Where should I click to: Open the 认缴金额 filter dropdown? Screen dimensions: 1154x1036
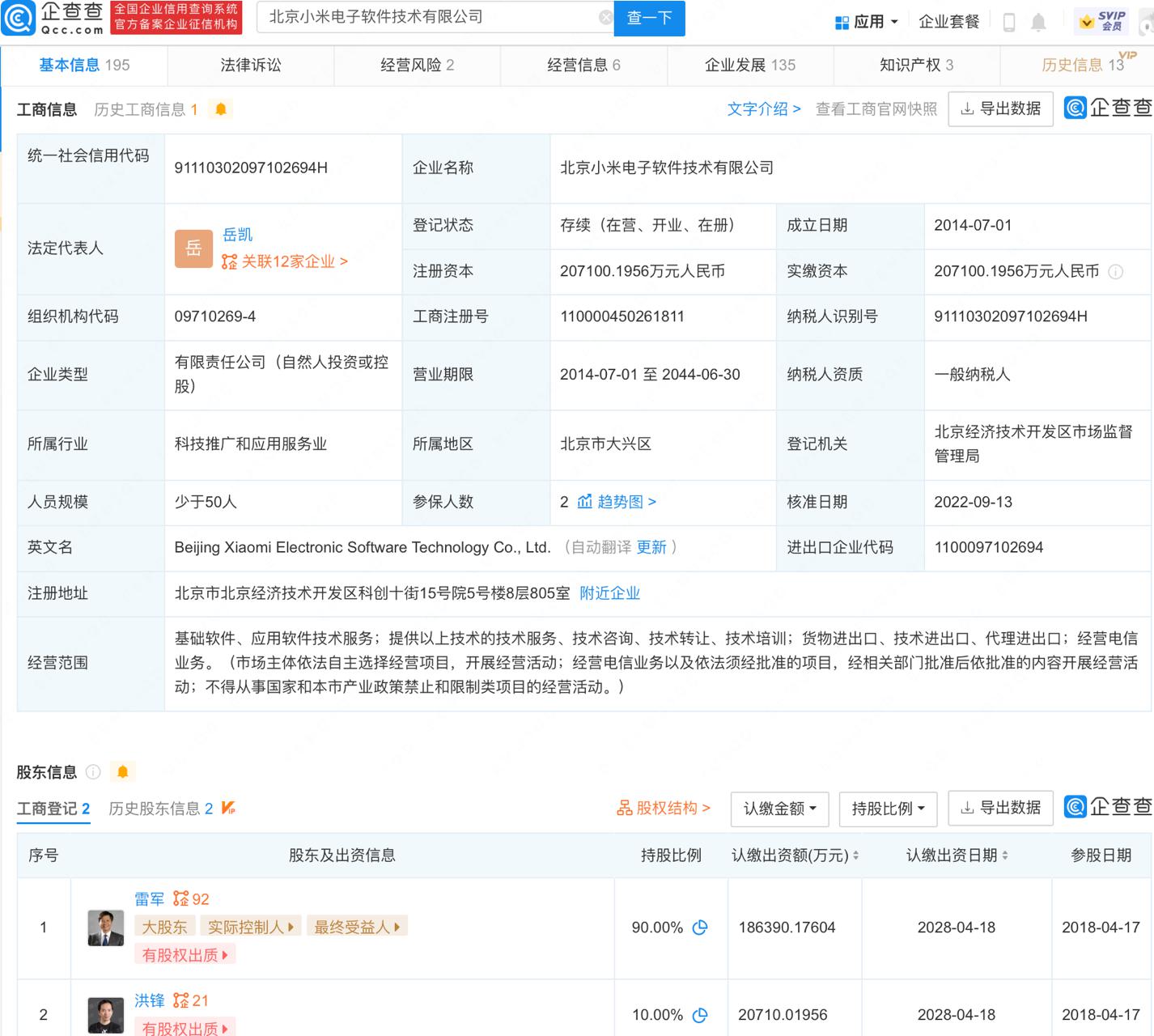click(780, 809)
